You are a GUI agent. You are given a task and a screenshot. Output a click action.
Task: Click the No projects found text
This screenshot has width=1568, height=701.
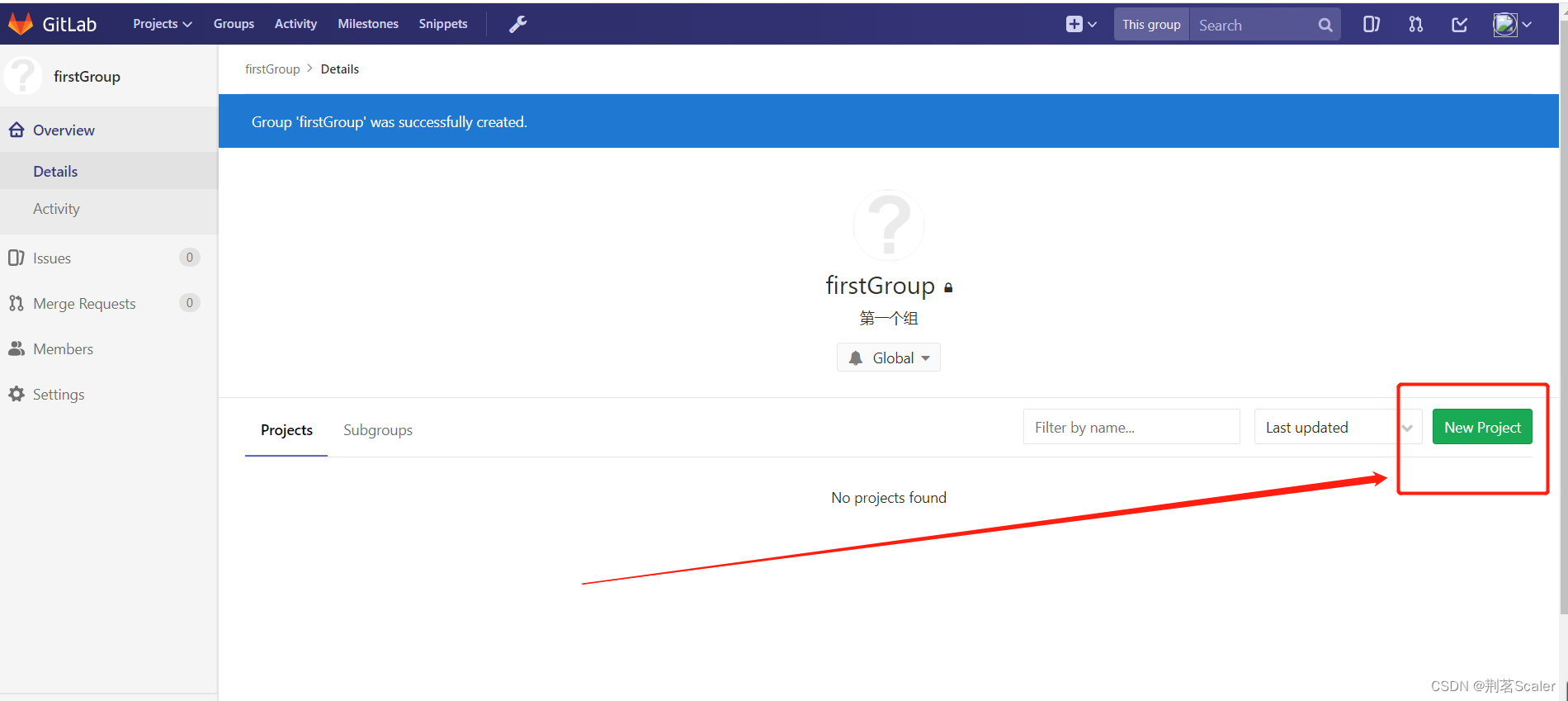tap(889, 497)
